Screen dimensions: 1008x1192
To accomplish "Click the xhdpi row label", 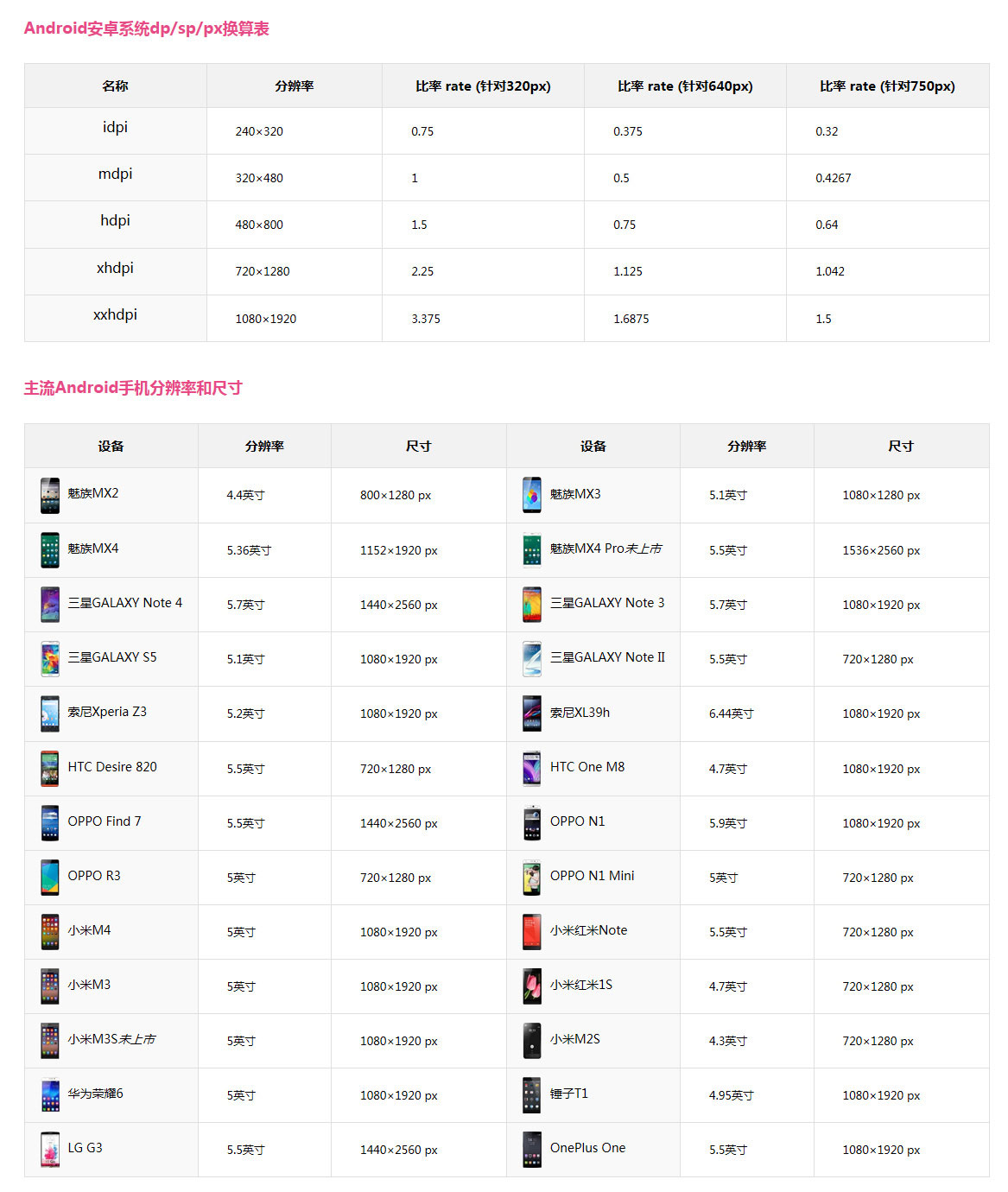I will click(x=115, y=268).
